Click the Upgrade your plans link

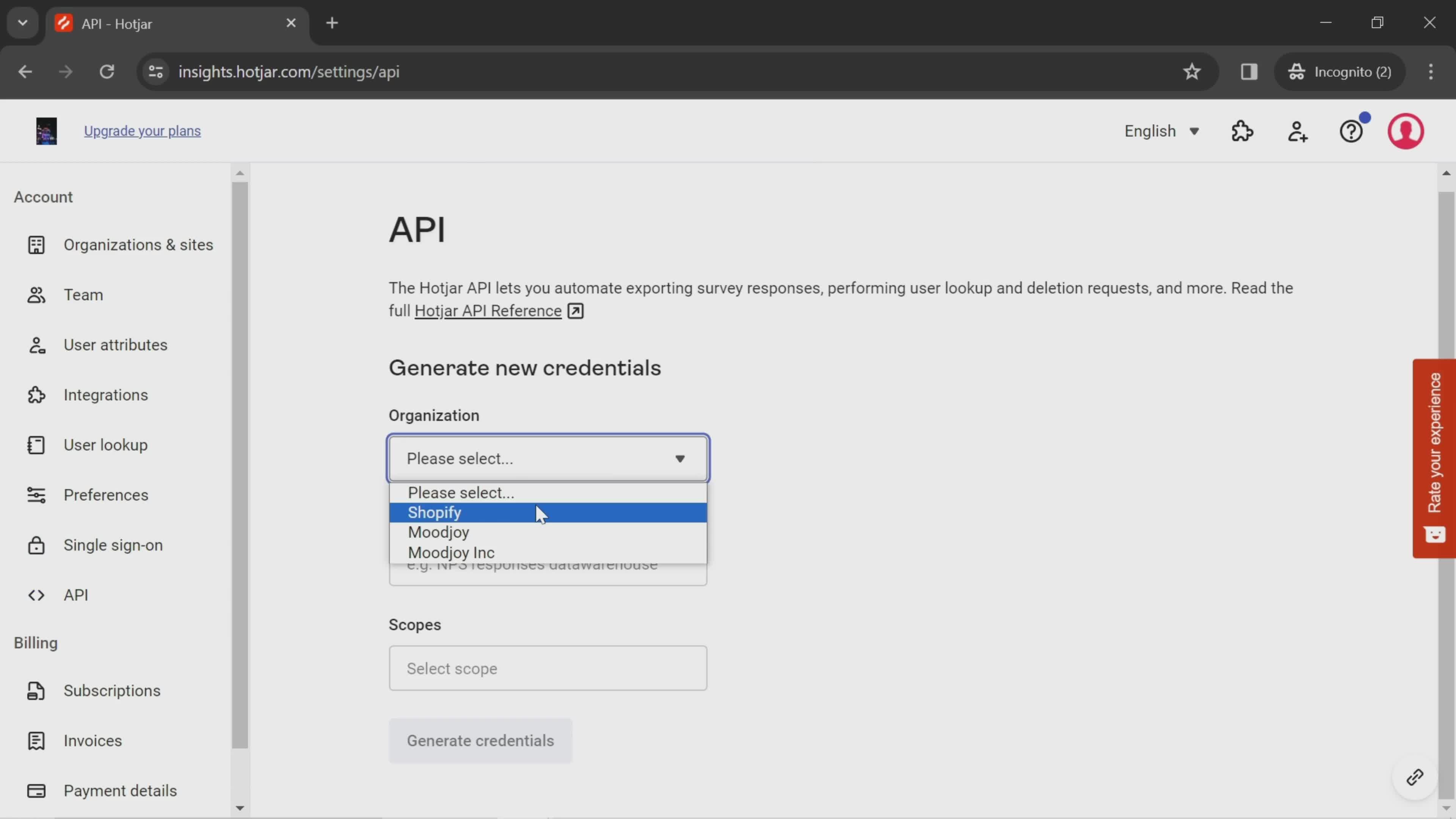tap(142, 130)
